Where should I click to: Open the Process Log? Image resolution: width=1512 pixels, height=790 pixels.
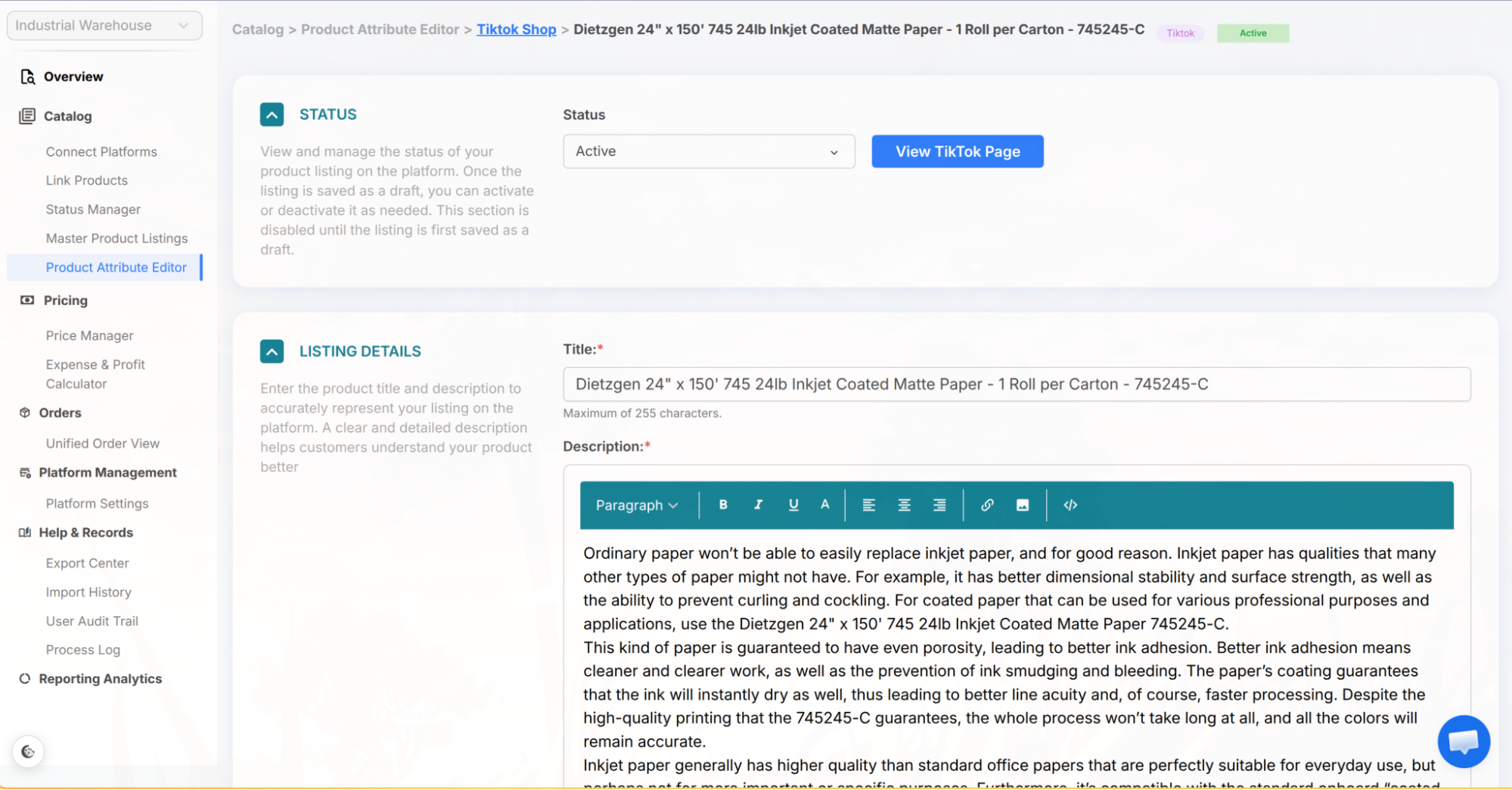[82, 649]
